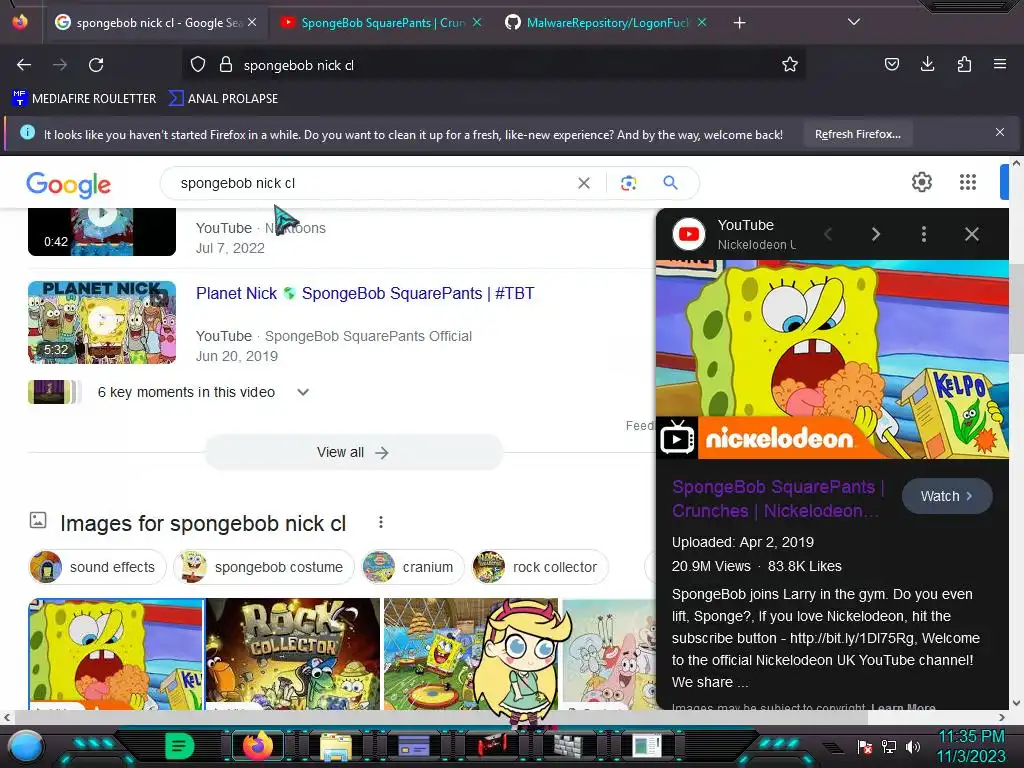Click the YouTube icon in preview panel
The width and height of the screenshot is (1024, 768).
(x=689, y=234)
